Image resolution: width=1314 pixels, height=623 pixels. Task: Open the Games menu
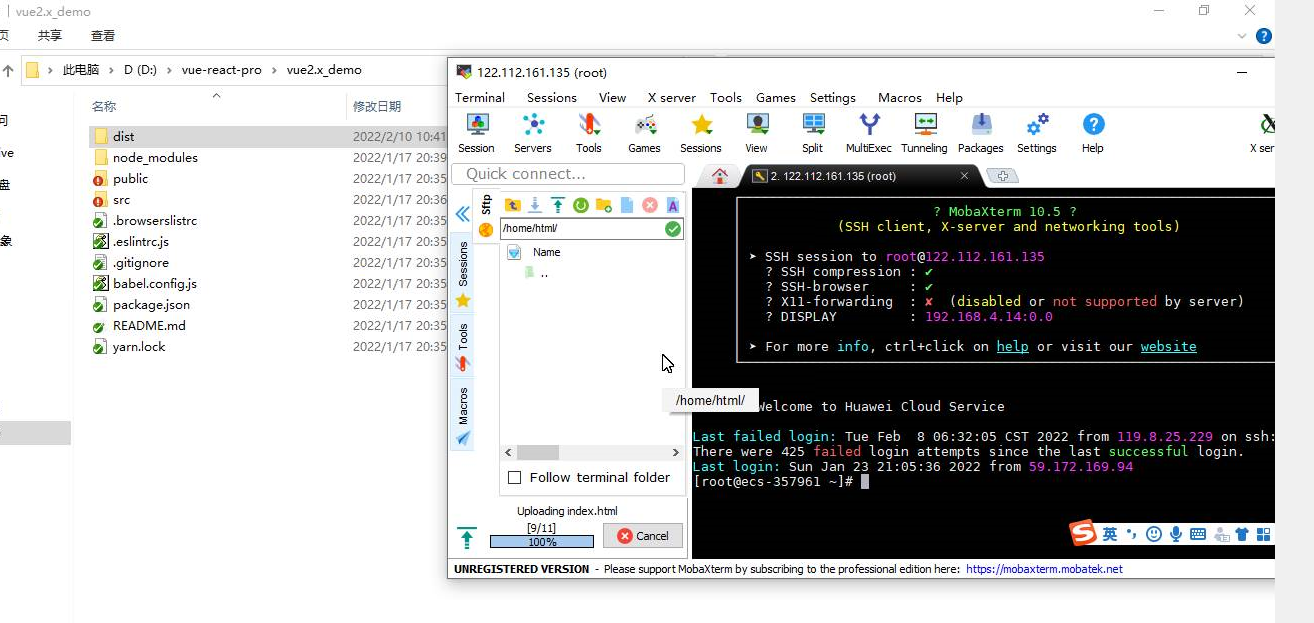[776, 97]
